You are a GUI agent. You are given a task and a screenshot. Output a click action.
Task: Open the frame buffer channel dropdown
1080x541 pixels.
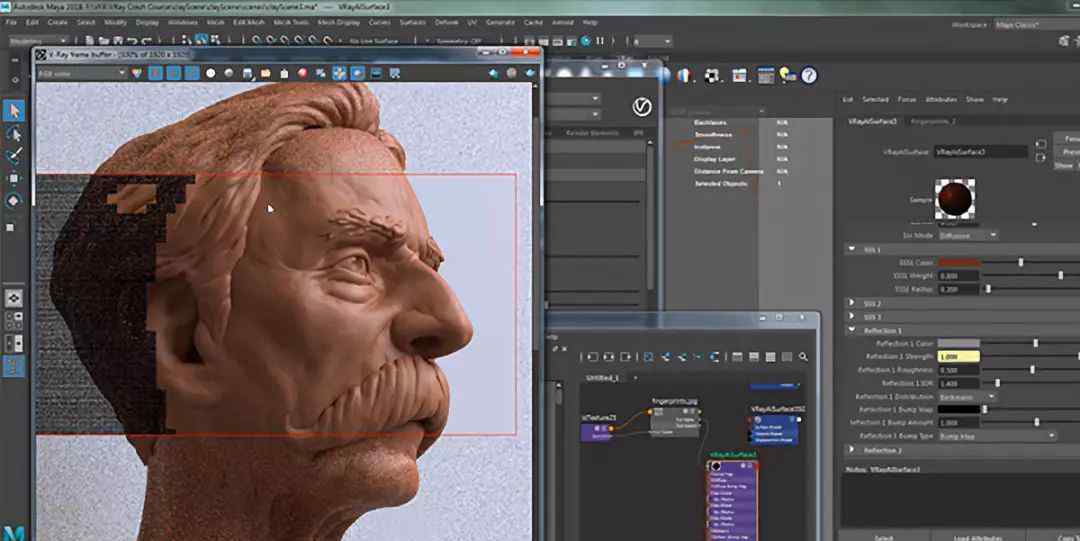tap(82, 73)
